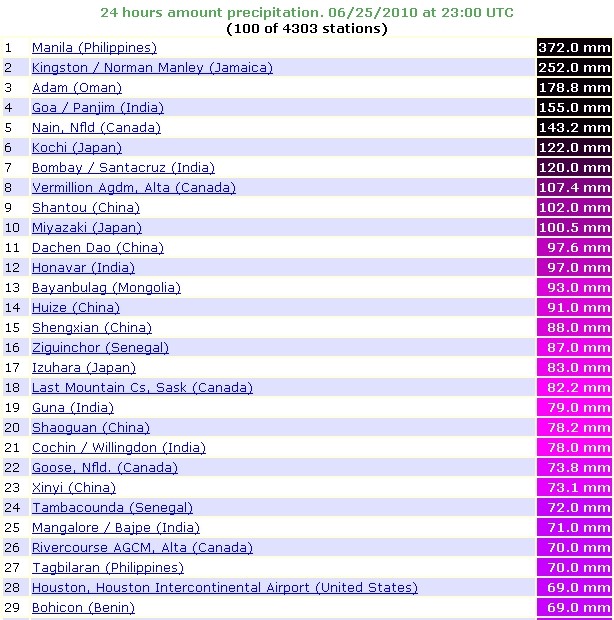Select the 78.2 mm value
The image size is (614, 620).
(574, 428)
